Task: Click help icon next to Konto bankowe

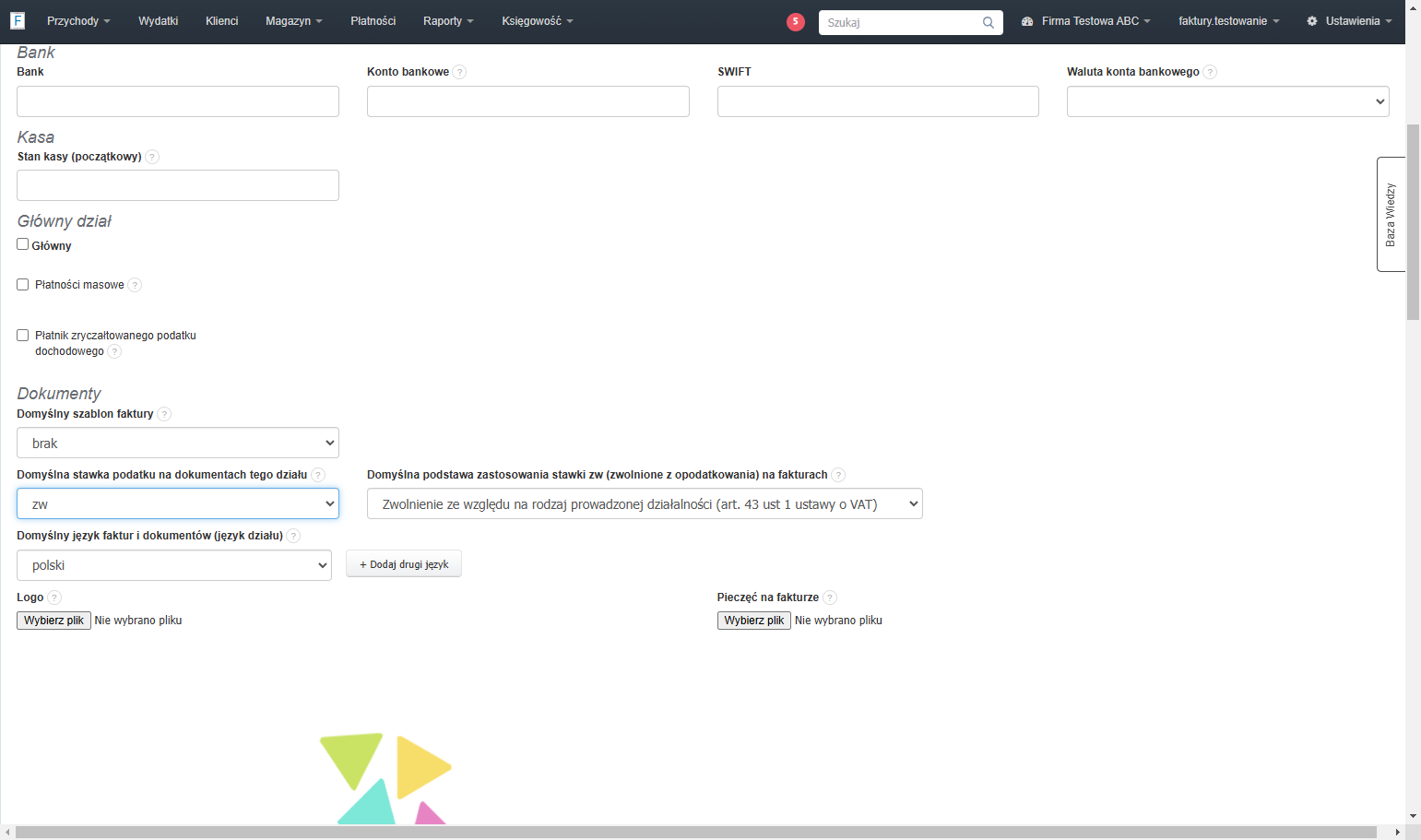Action: (x=460, y=72)
